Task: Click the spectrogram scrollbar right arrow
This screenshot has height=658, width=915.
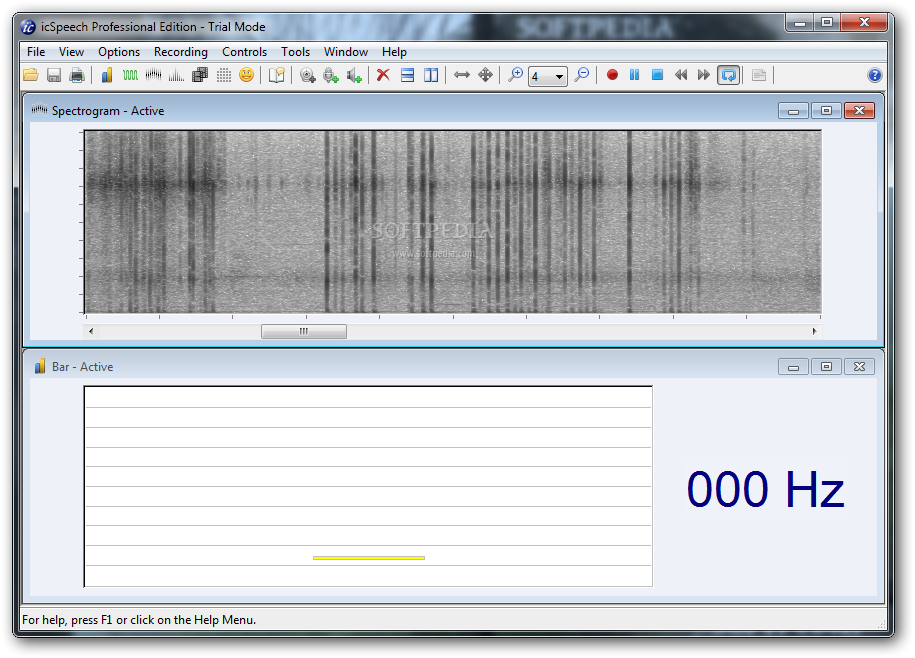Action: click(x=815, y=331)
